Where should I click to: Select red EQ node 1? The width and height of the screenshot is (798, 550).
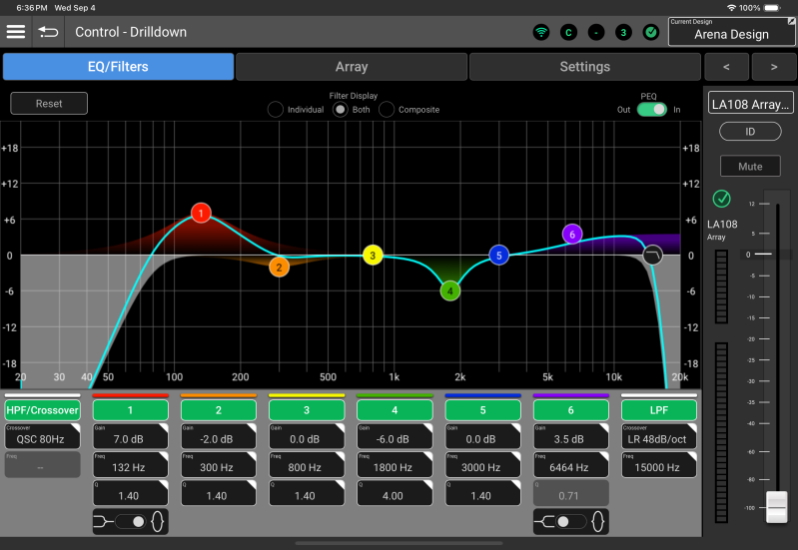(201, 213)
